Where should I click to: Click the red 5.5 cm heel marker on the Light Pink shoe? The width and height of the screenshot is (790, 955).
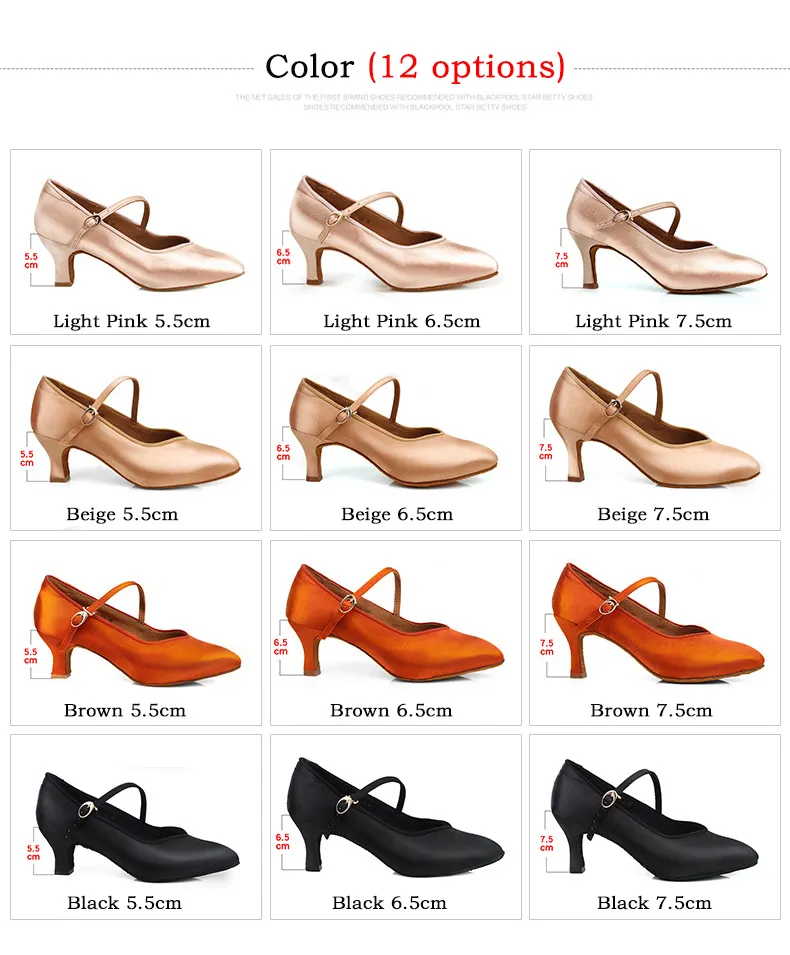[29, 261]
